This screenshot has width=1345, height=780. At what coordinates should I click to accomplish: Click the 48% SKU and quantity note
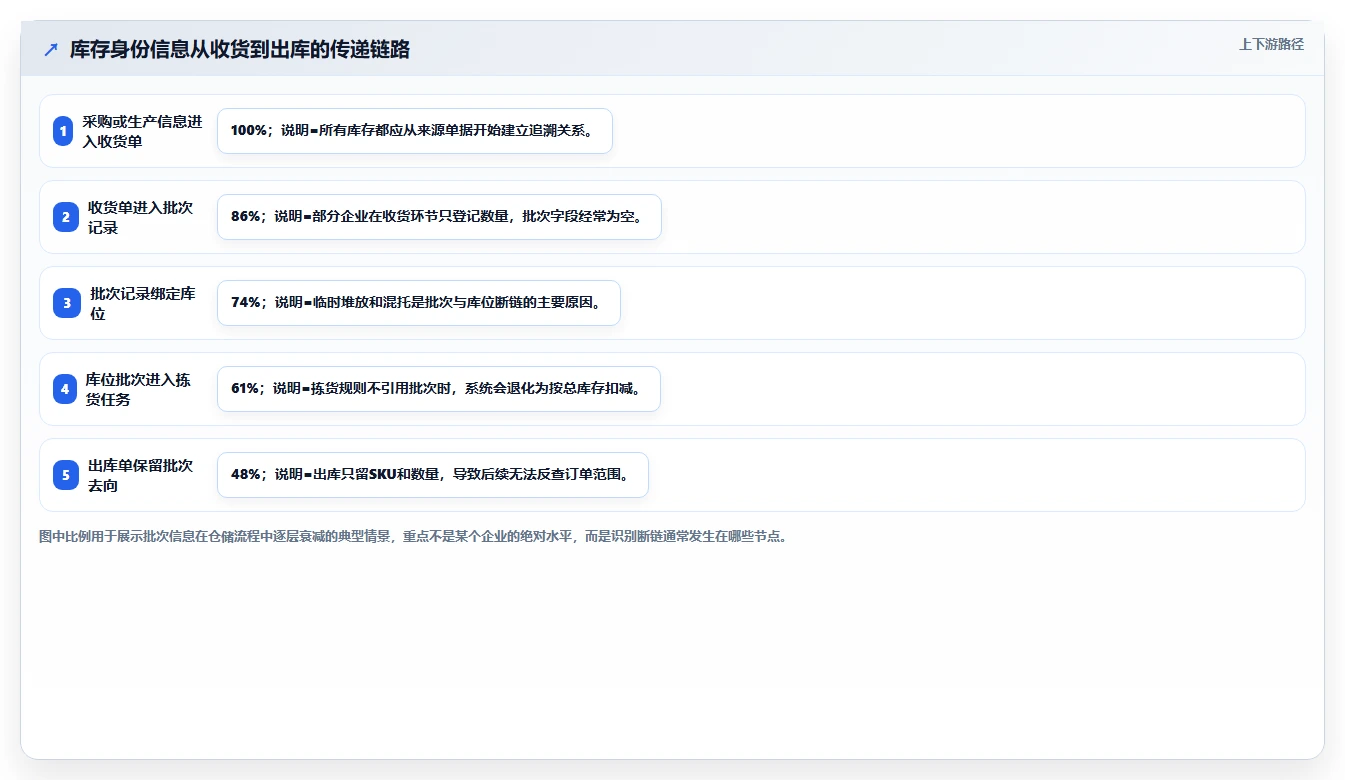pos(432,475)
